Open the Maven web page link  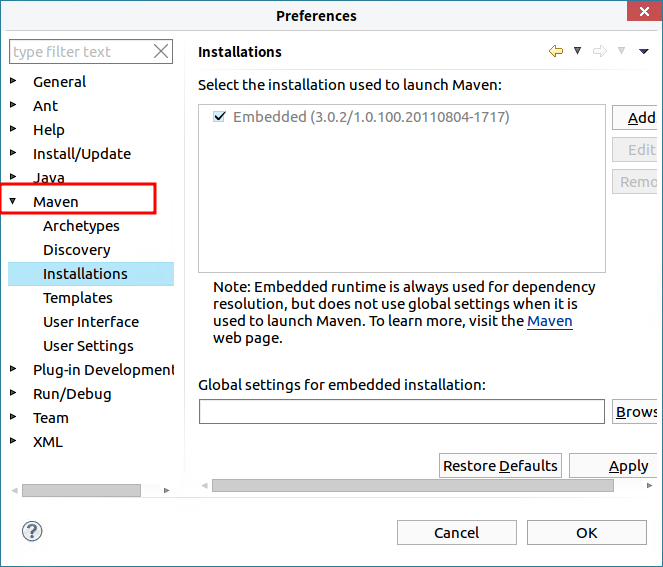coord(550,321)
